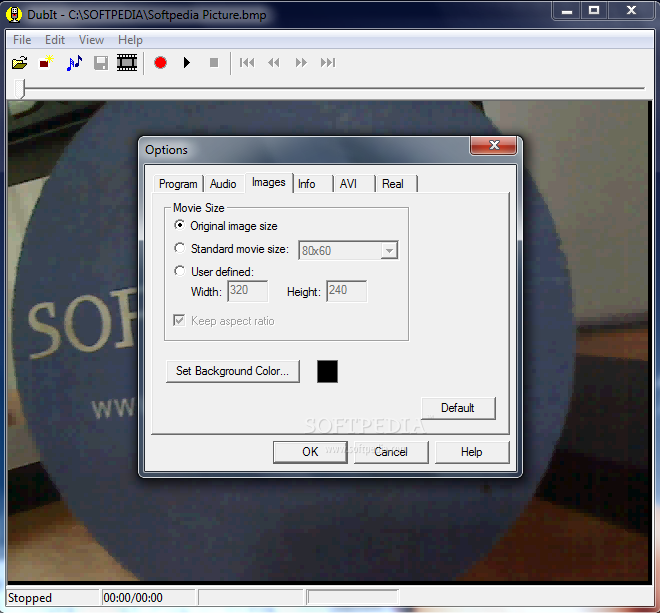The width and height of the screenshot is (660, 613).
Task: Select User defined radio button
Action: (x=180, y=271)
